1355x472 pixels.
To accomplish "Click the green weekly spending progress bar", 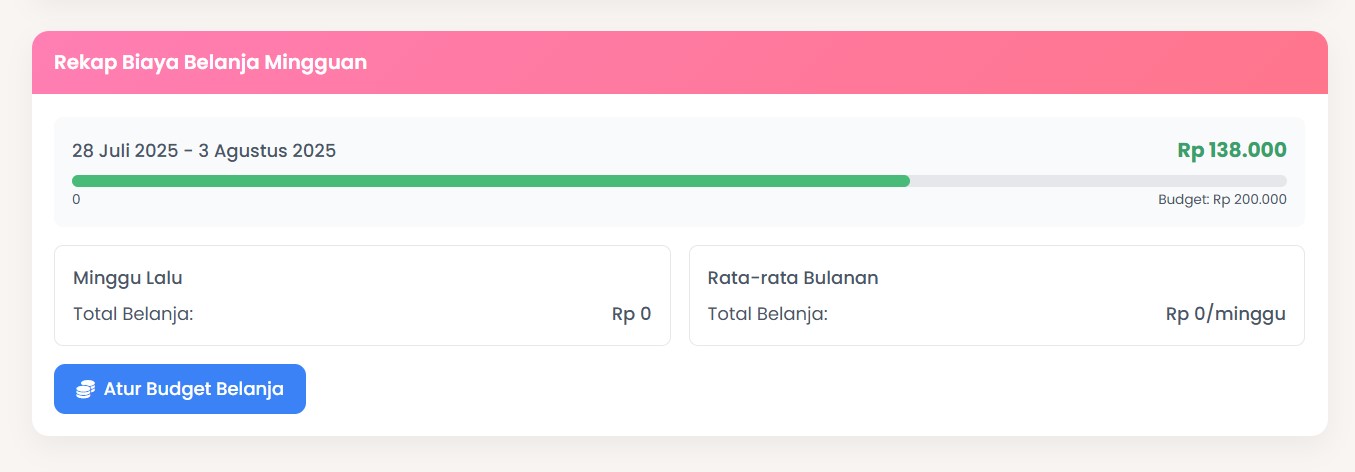I will click(x=491, y=181).
